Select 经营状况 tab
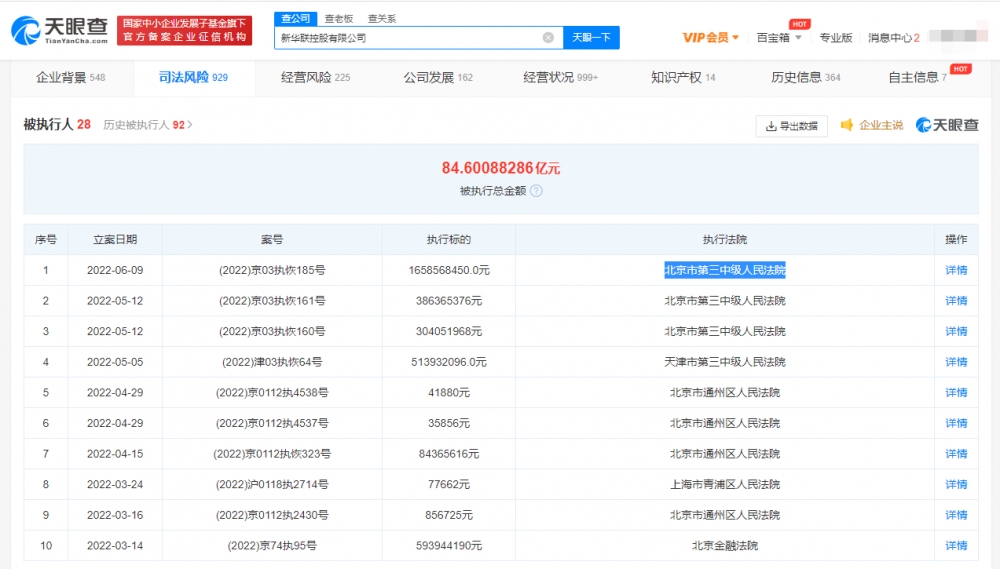 (x=561, y=77)
